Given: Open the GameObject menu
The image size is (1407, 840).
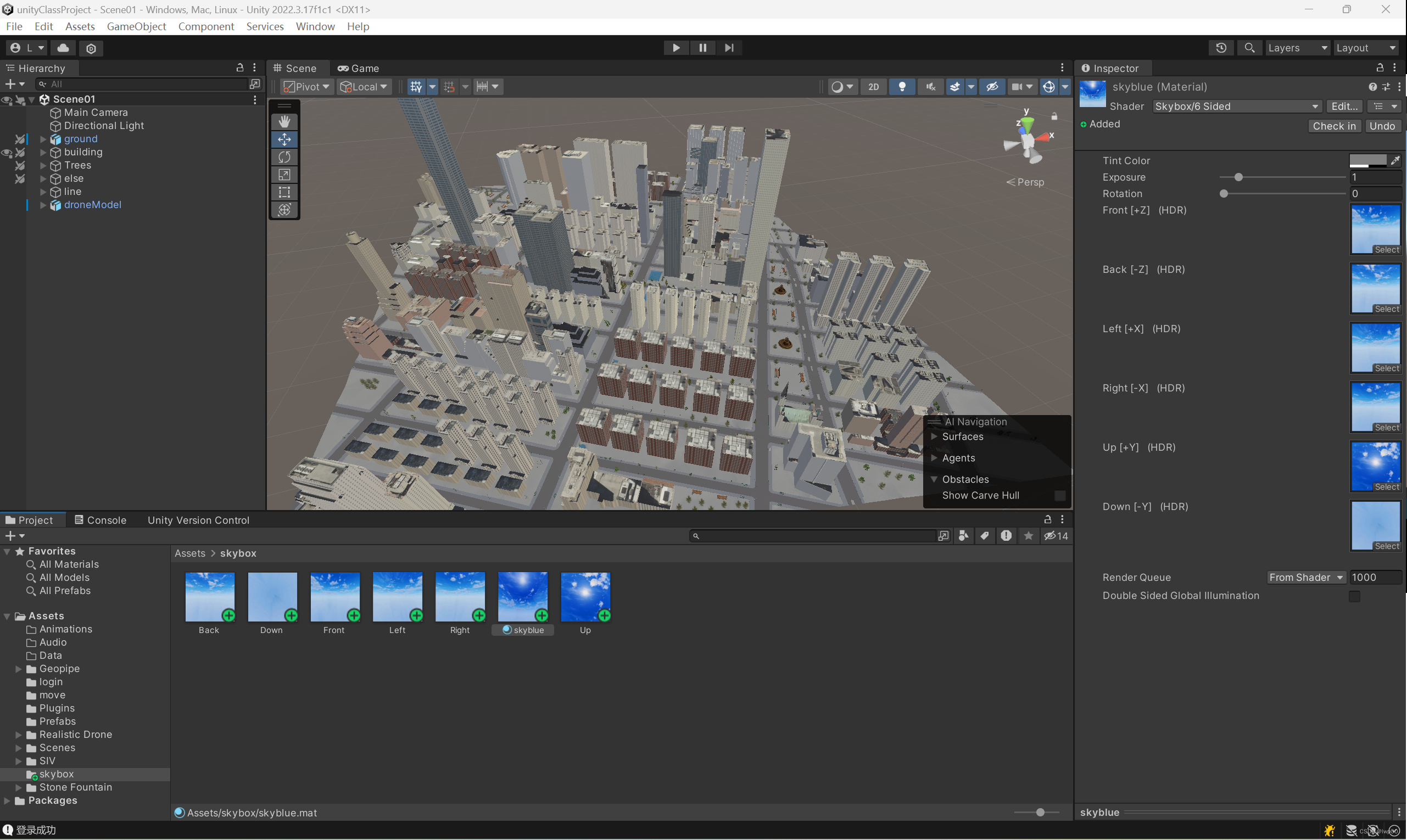Looking at the screenshot, I should [x=136, y=26].
